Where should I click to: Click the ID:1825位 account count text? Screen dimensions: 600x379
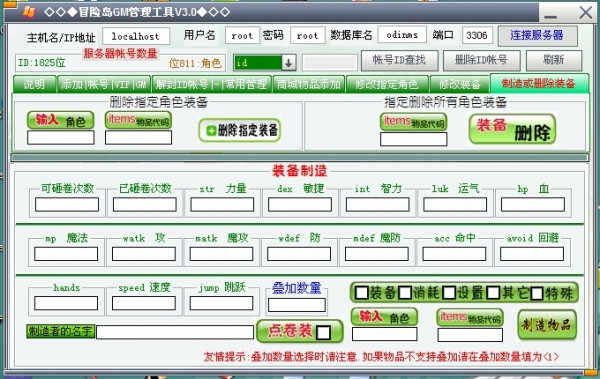click(x=41, y=63)
